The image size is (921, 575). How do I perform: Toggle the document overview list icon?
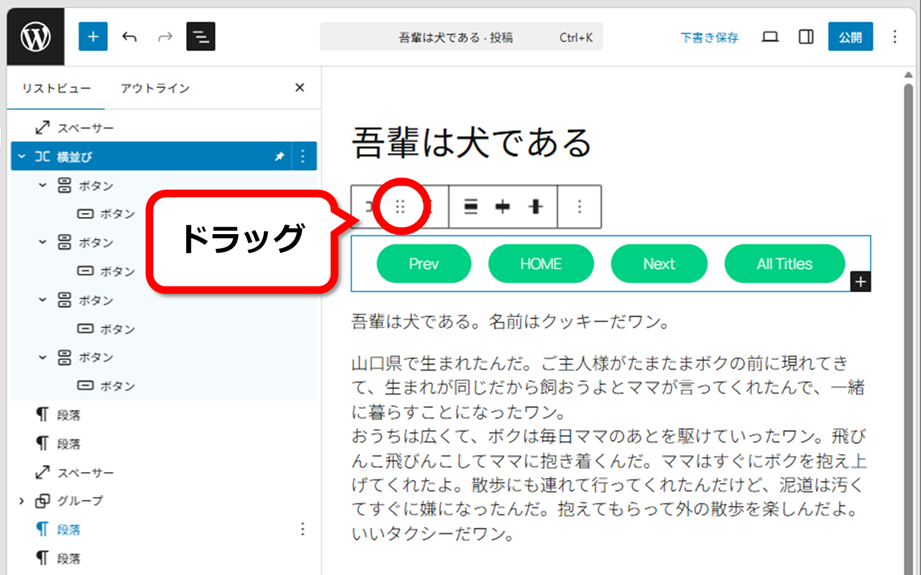point(201,37)
